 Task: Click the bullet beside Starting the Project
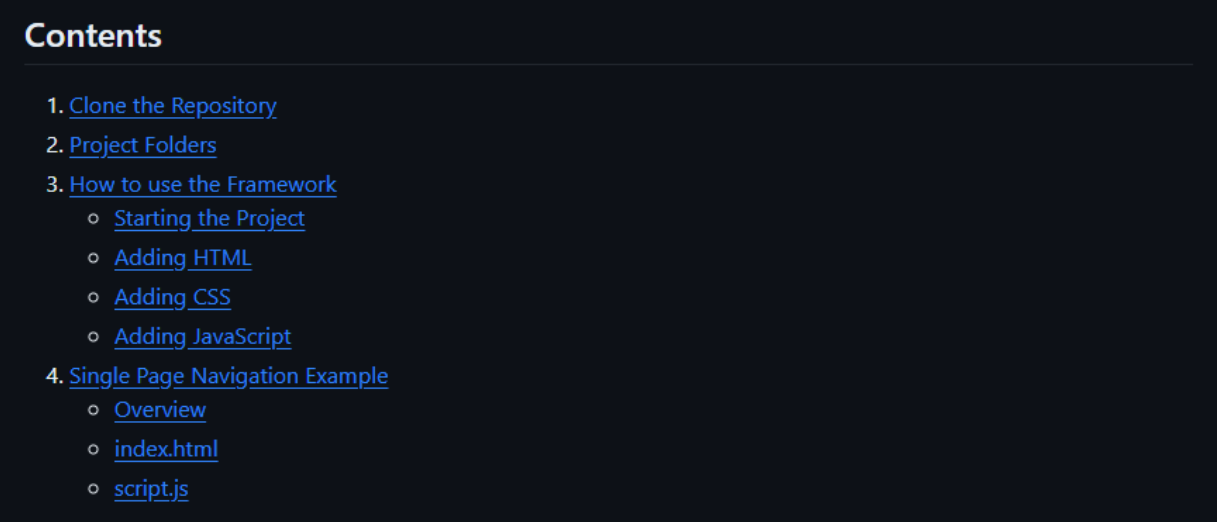[x=94, y=218]
